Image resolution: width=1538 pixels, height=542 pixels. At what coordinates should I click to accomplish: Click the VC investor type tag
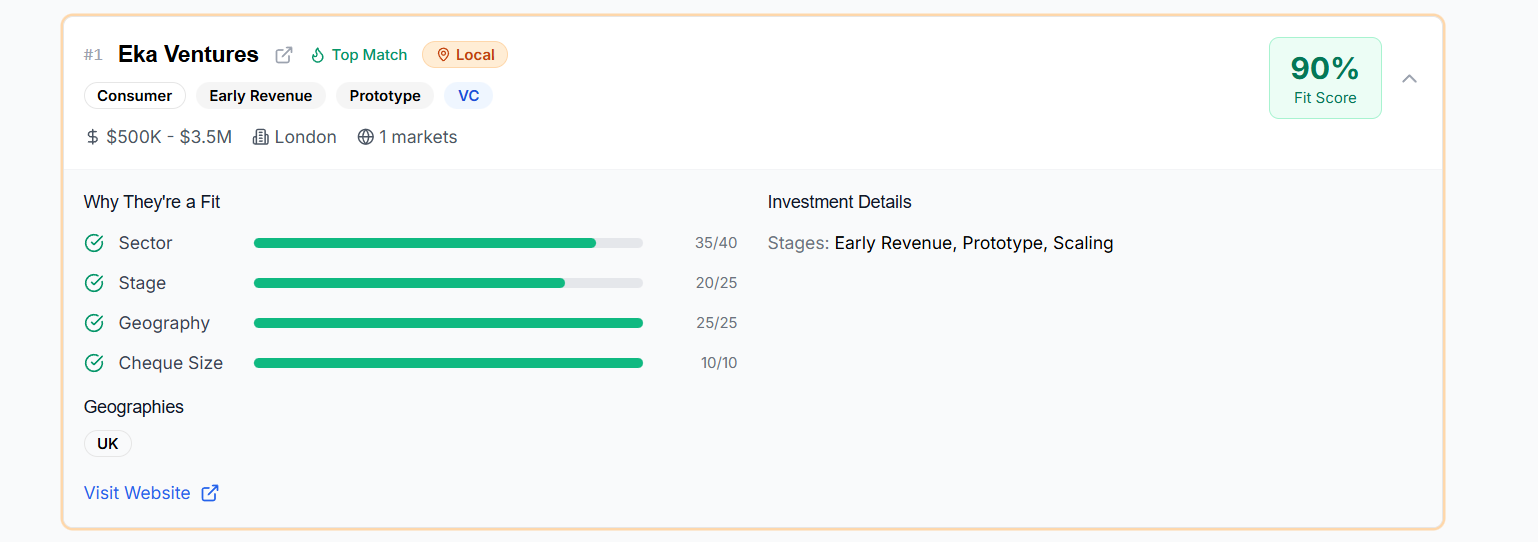(468, 96)
